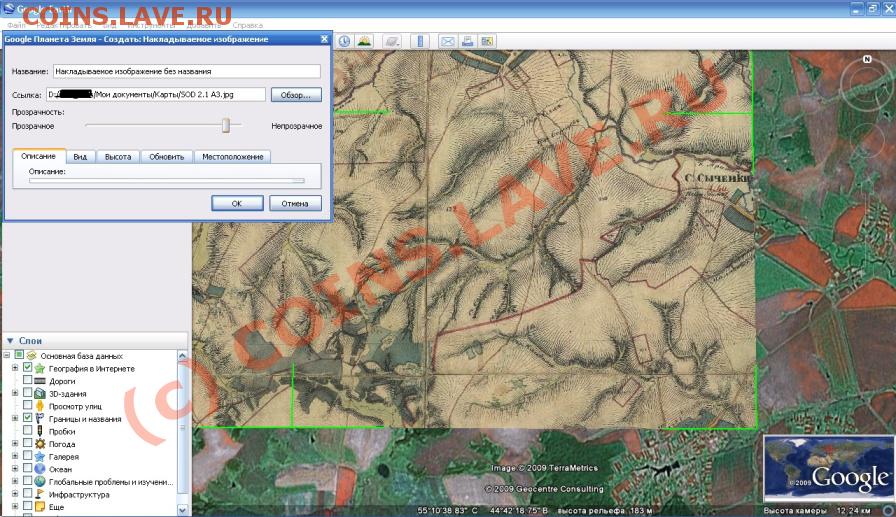Uncheck География в Интернете layer
This screenshot has width=896, height=517.
pyautogui.click(x=27, y=368)
